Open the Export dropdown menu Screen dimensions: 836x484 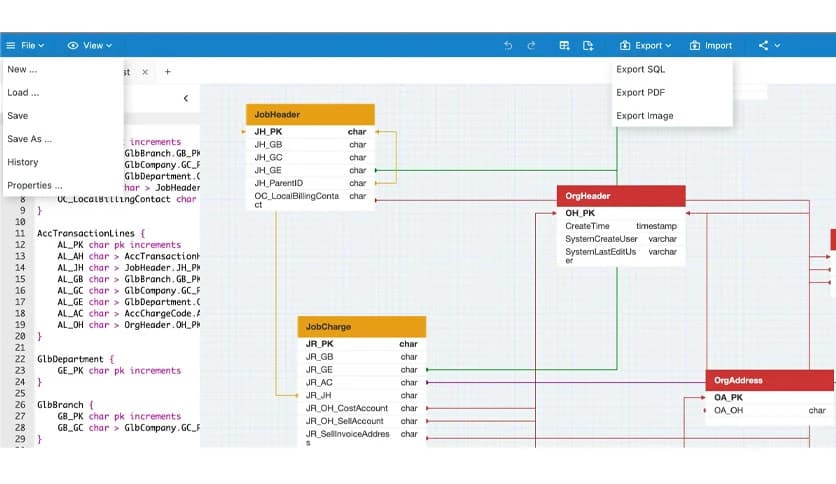646,46
